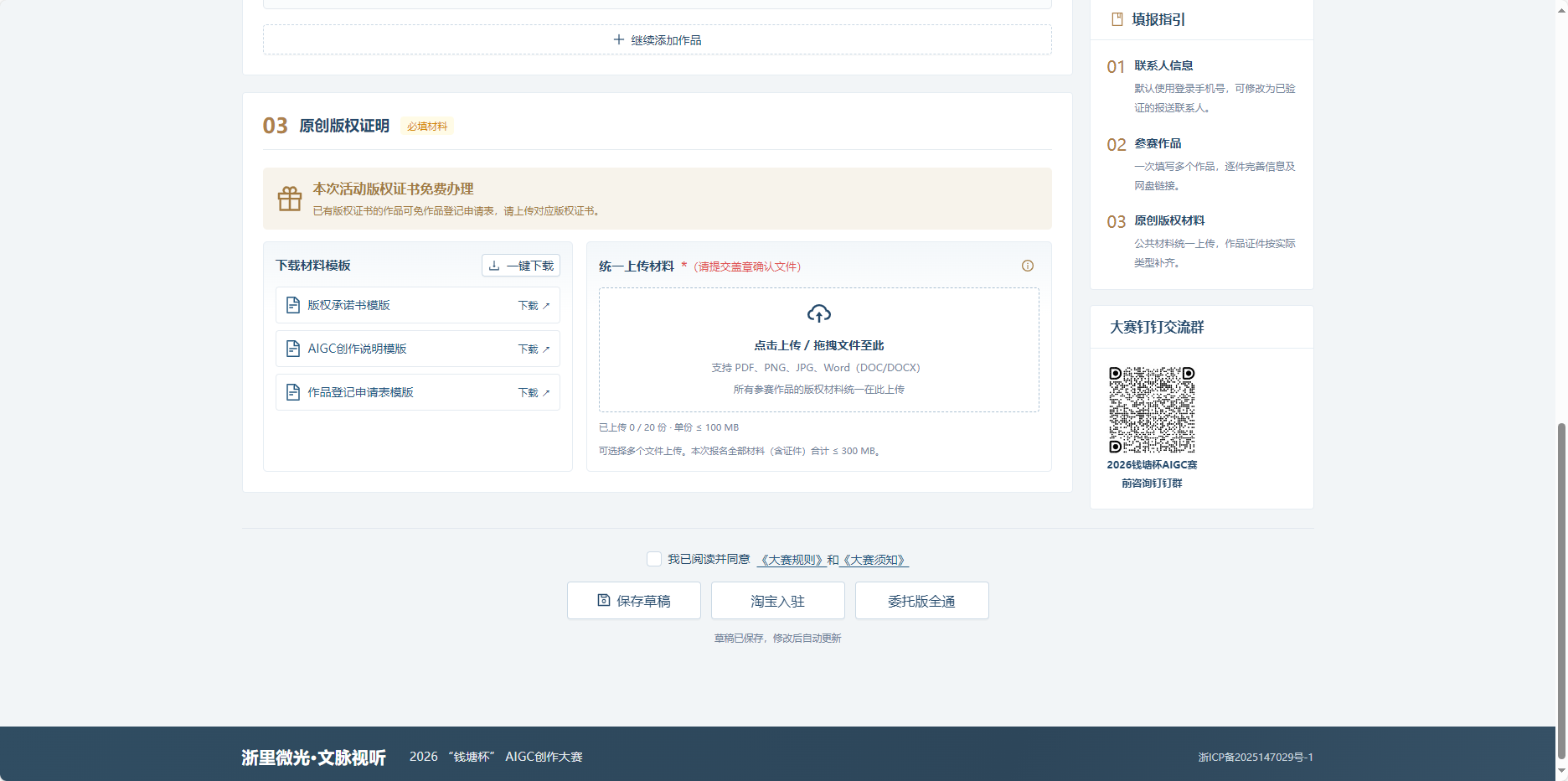Screen dimensions: 1568x781
Task: Click the 下载材料模板 heading
Action: tap(313, 265)
